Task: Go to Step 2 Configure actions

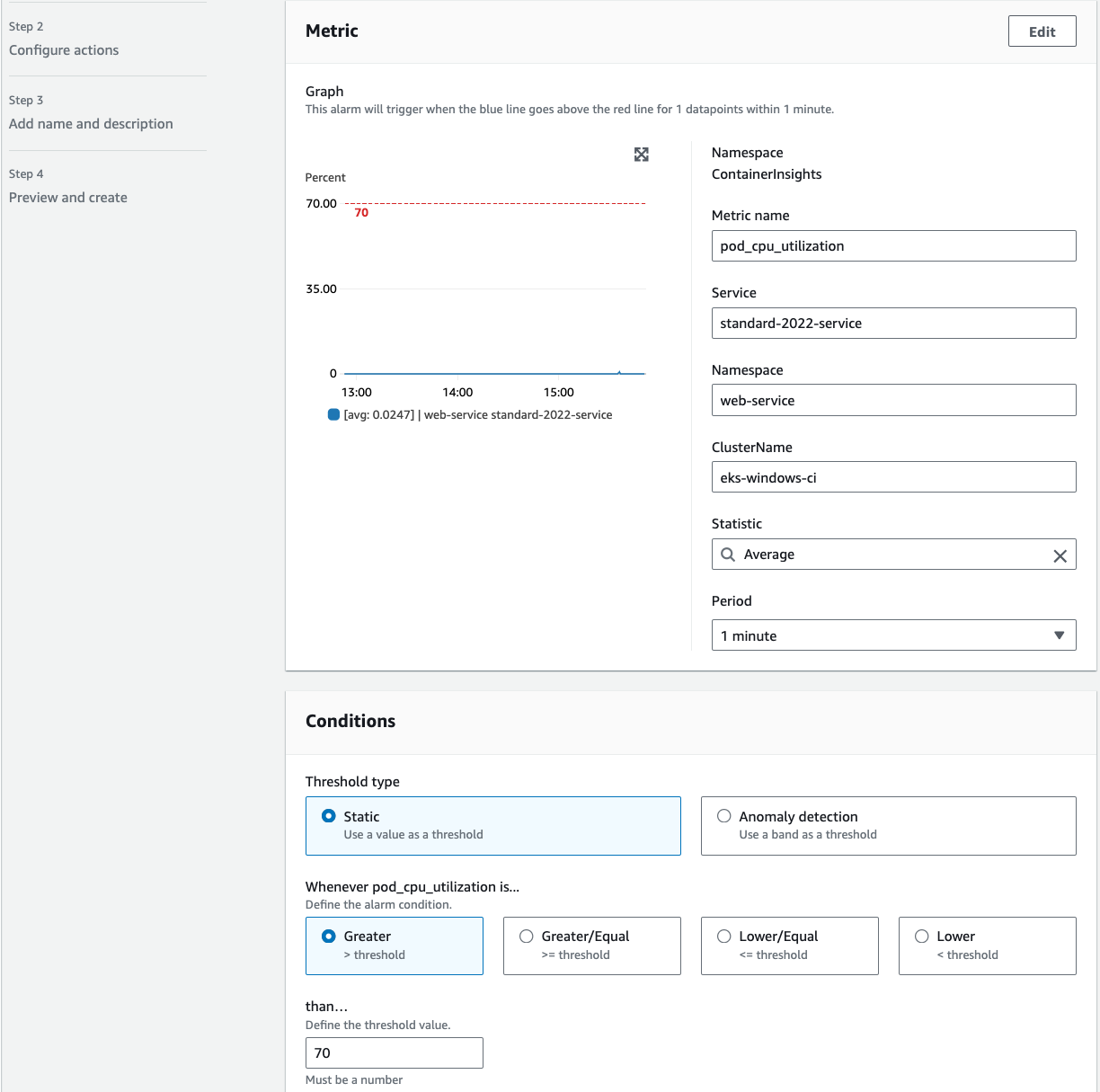Action: 64,50
